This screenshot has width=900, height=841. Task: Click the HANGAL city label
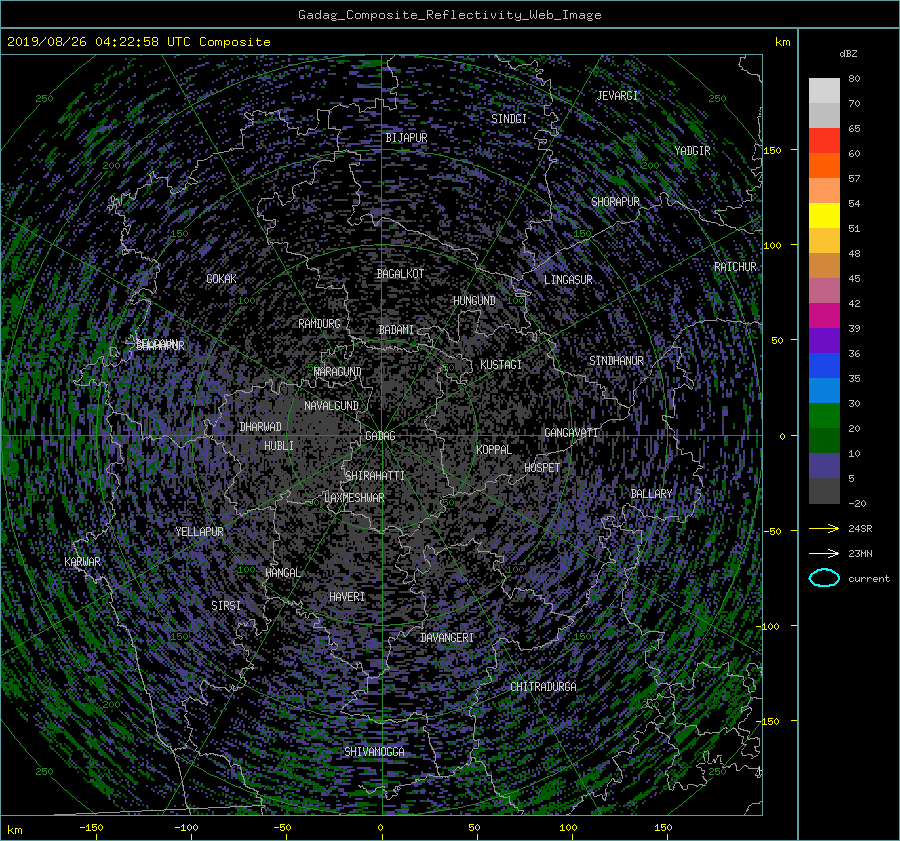pos(283,573)
